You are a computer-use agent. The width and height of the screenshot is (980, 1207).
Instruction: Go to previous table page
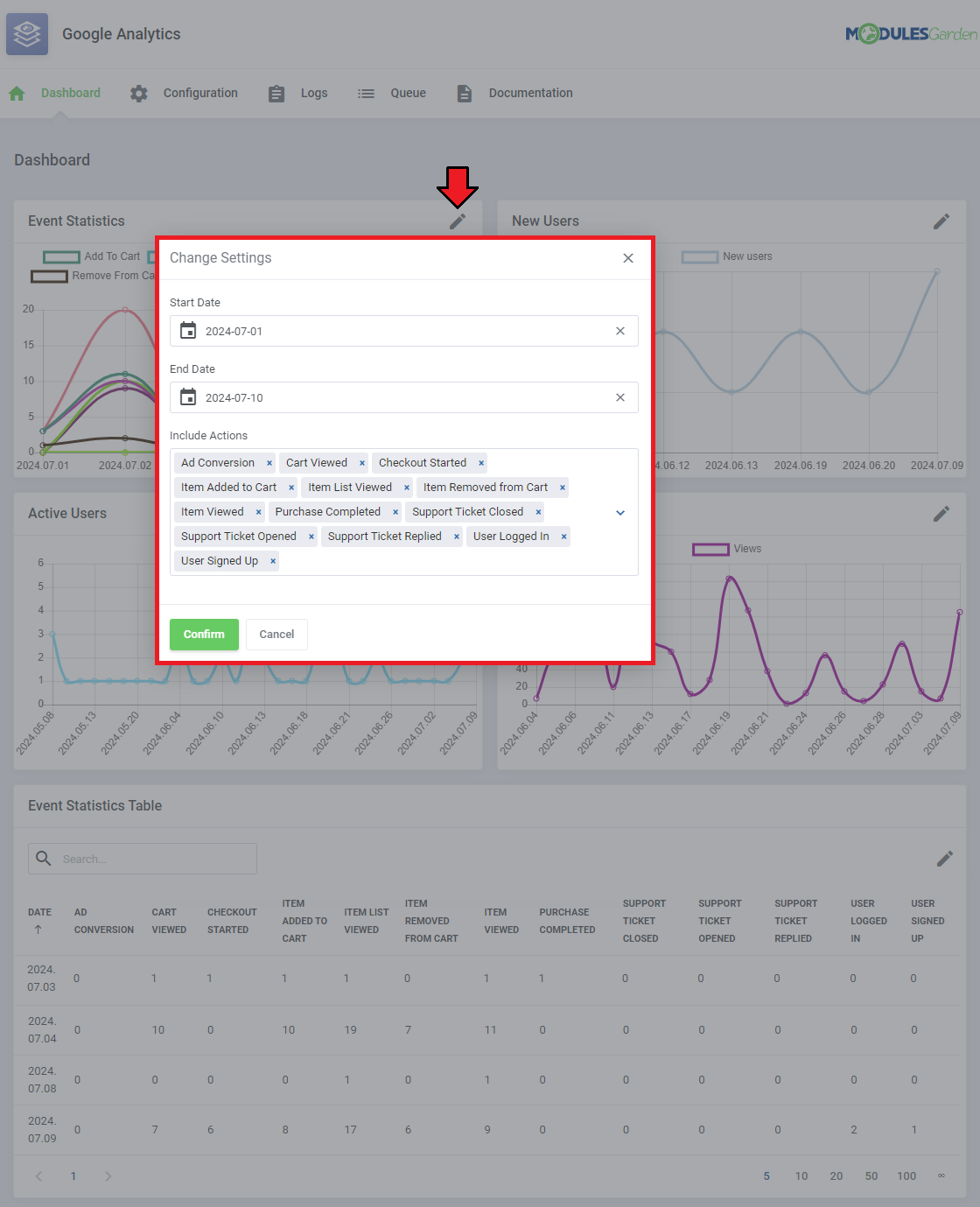[38, 1176]
